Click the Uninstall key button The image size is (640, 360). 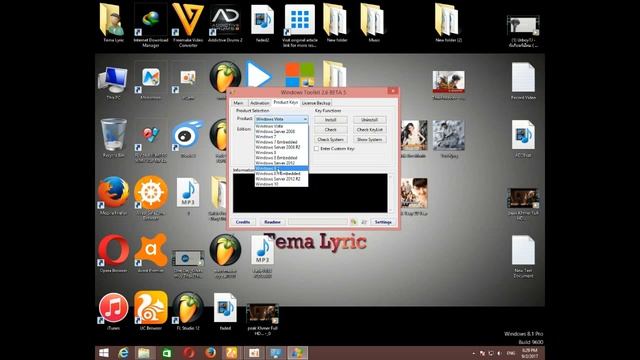(x=369, y=120)
